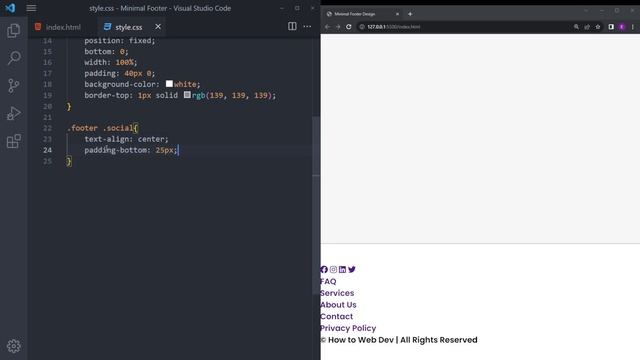Open the Search view in activity bar

coord(13,58)
